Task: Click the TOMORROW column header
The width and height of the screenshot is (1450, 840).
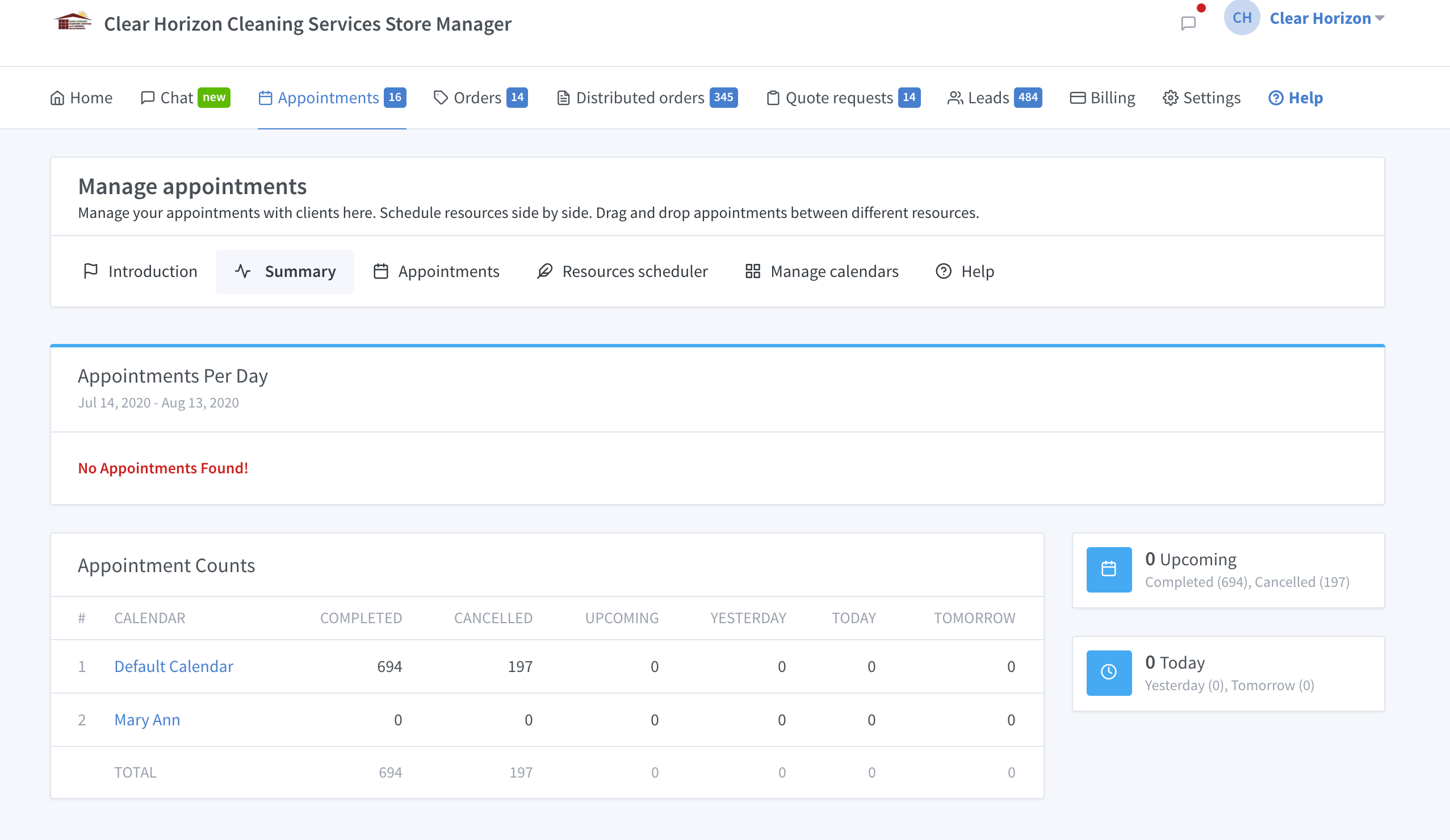Action: coord(975,618)
